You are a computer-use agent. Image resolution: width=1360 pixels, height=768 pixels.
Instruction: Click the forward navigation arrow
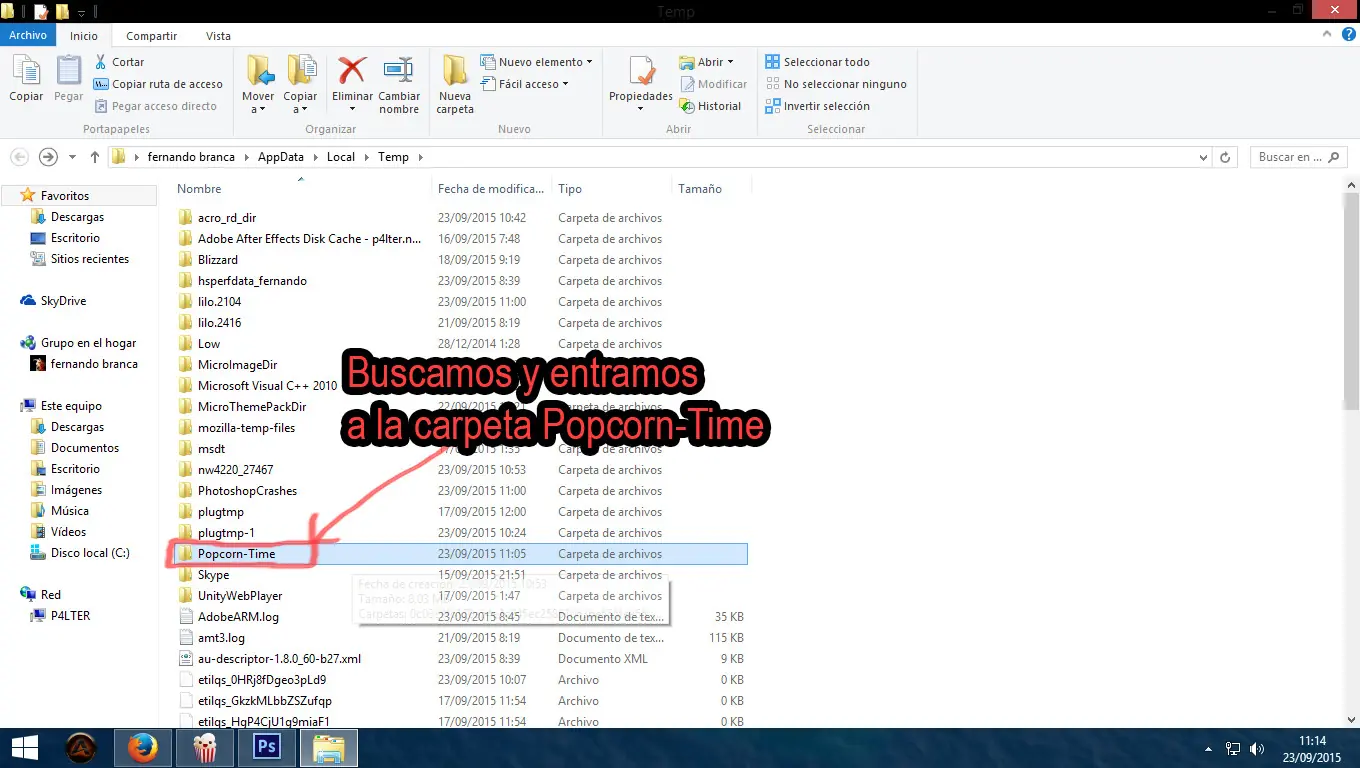point(48,157)
